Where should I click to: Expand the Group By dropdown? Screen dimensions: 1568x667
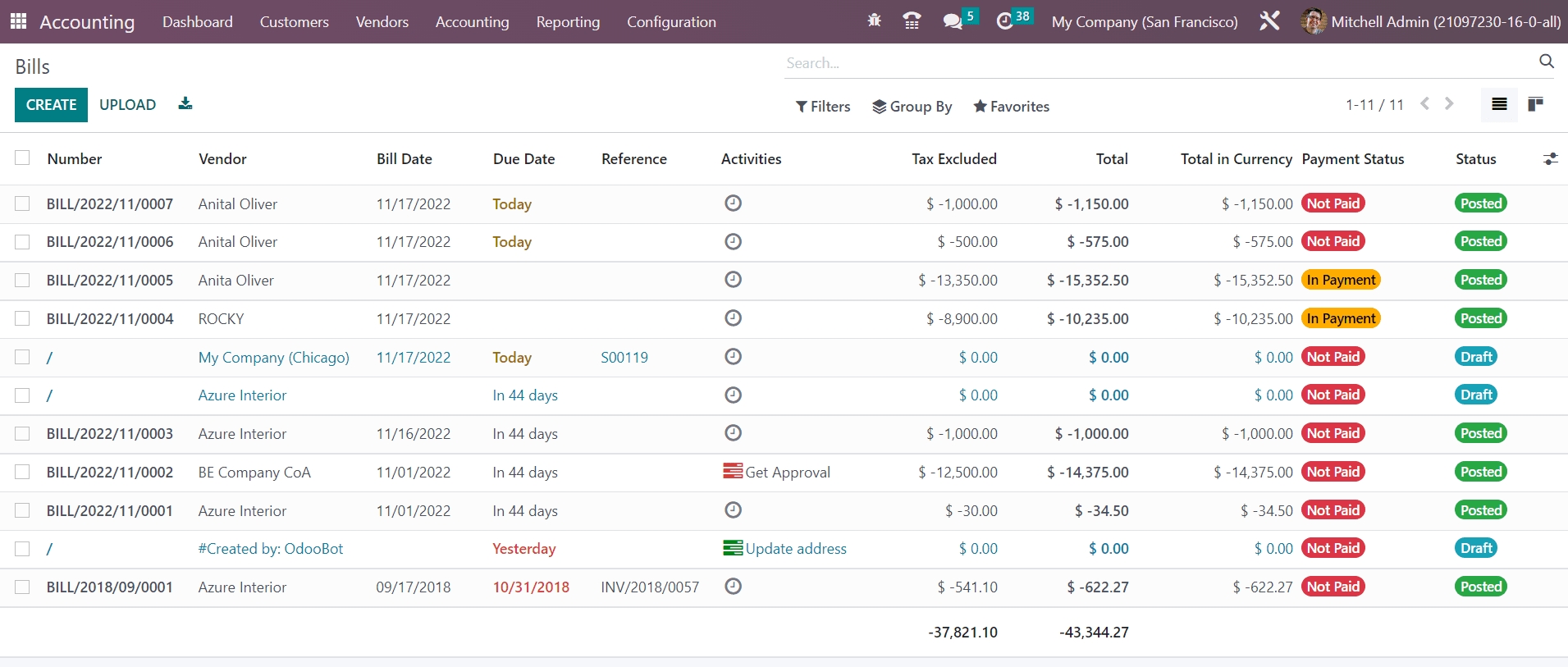[x=912, y=107]
